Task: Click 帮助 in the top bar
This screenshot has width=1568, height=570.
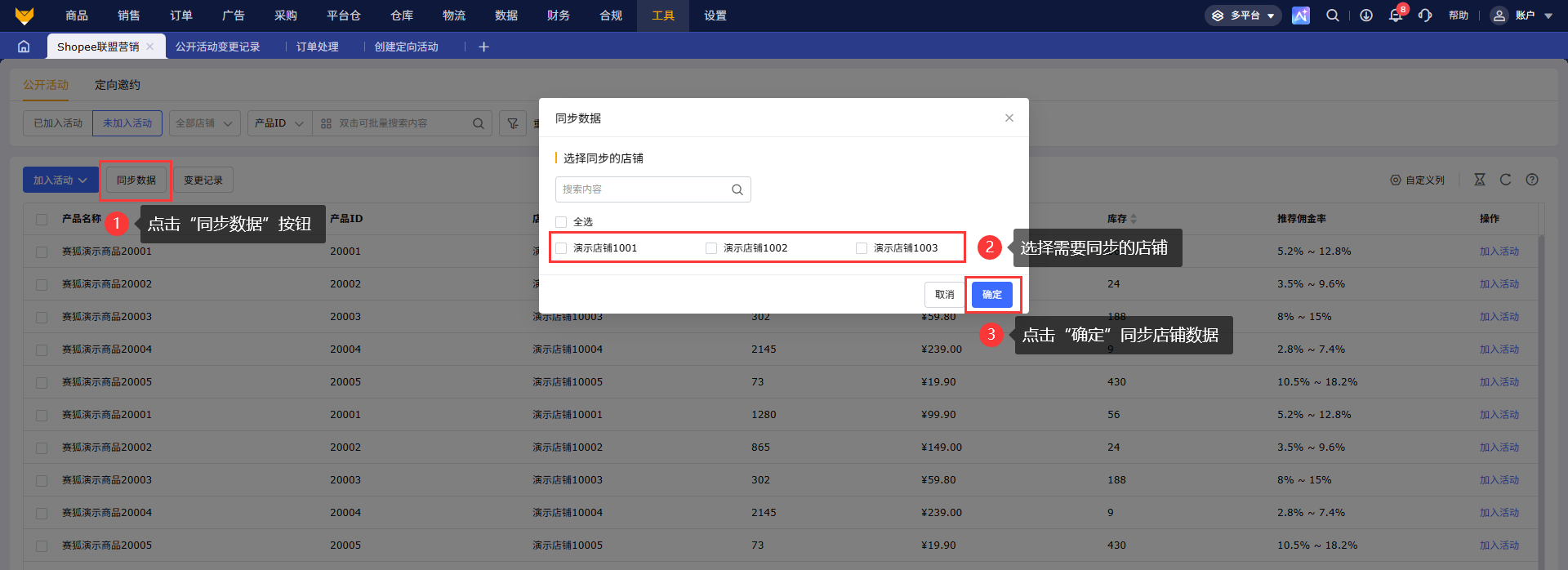Action: pyautogui.click(x=1459, y=16)
